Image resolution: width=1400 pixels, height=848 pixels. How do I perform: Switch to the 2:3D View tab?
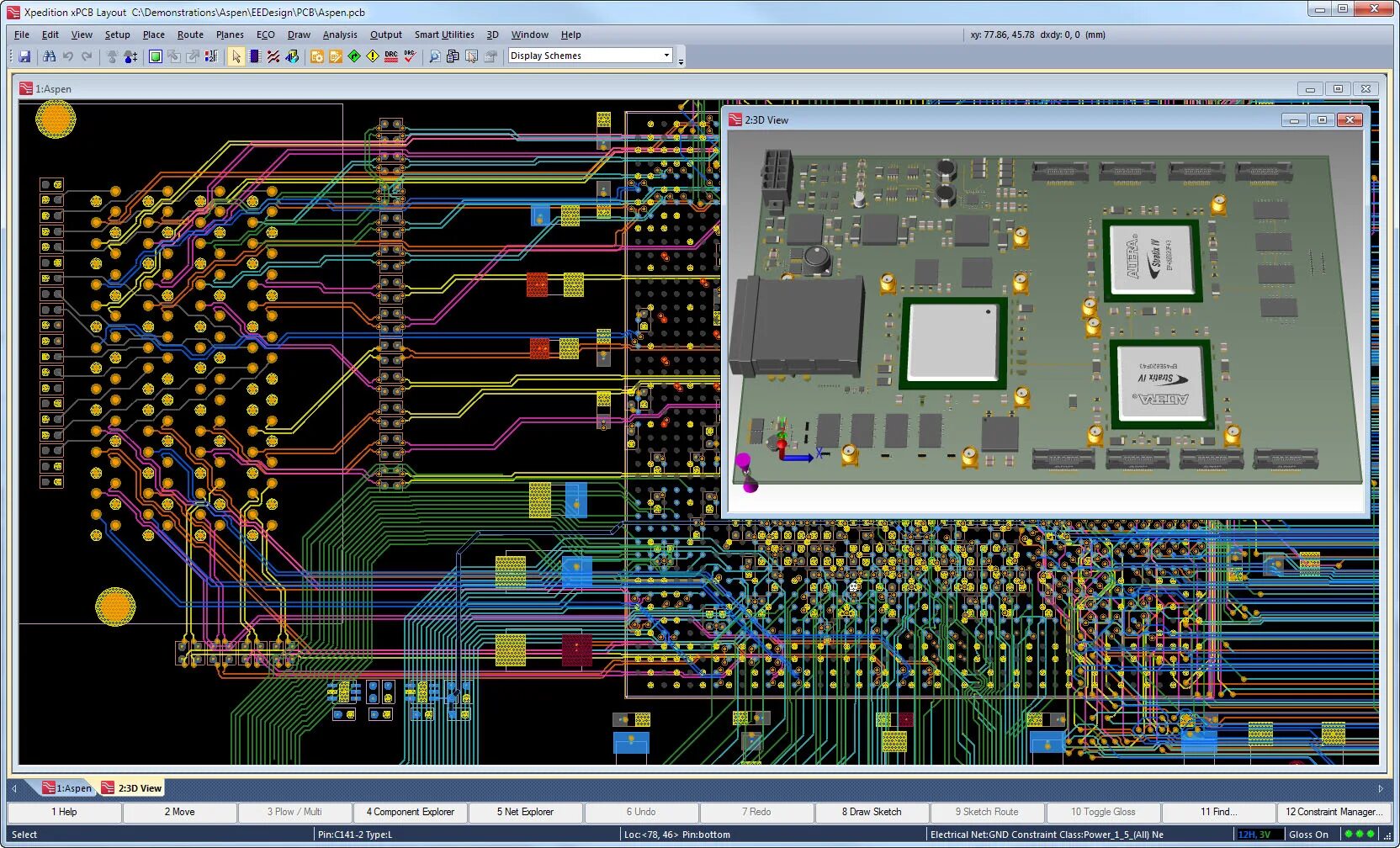point(132,788)
